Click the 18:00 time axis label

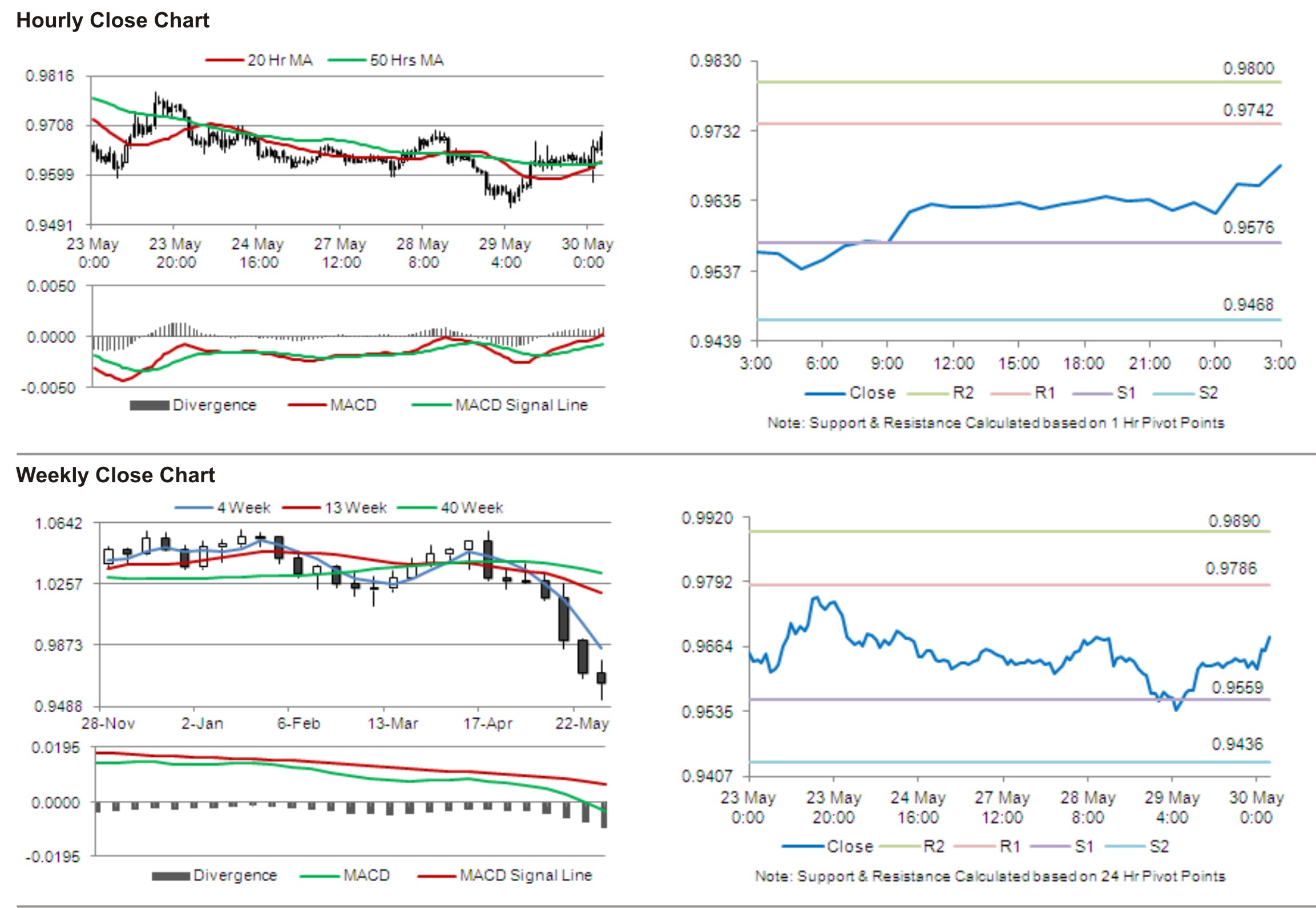click(1084, 364)
